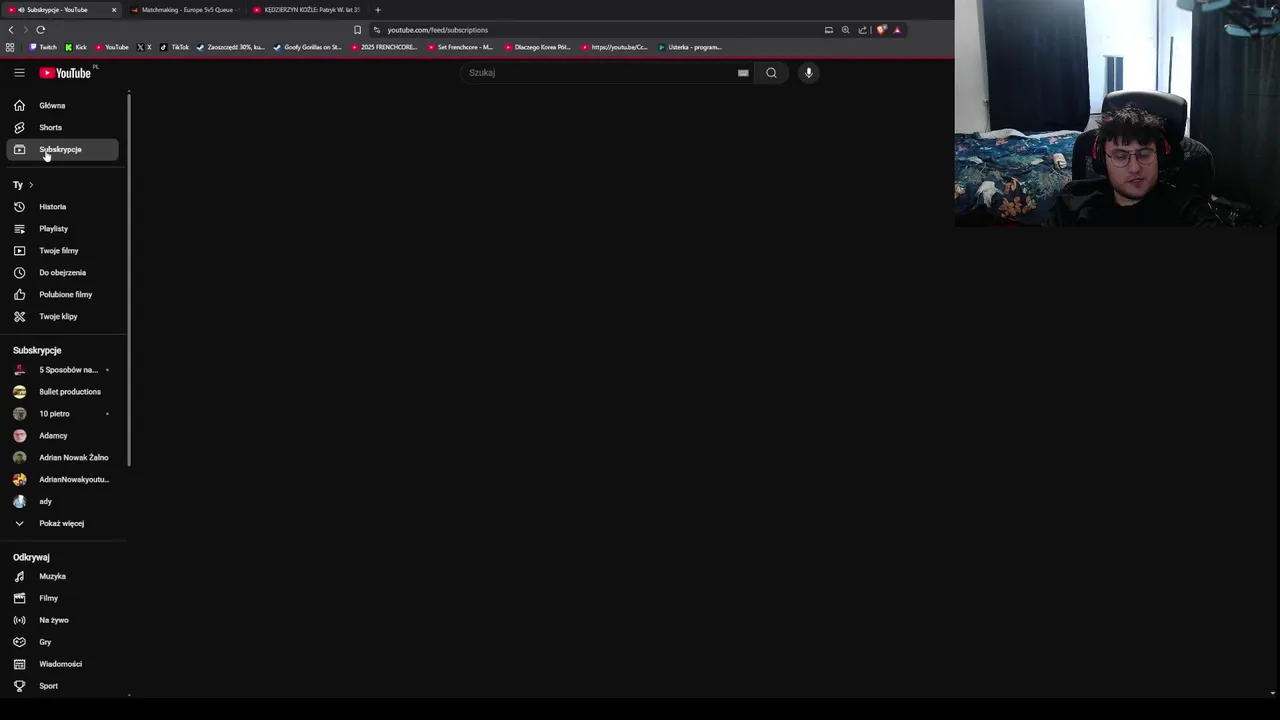Open Gry gaming section
This screenshot has height=720, width=1280.
pos(62,643)
